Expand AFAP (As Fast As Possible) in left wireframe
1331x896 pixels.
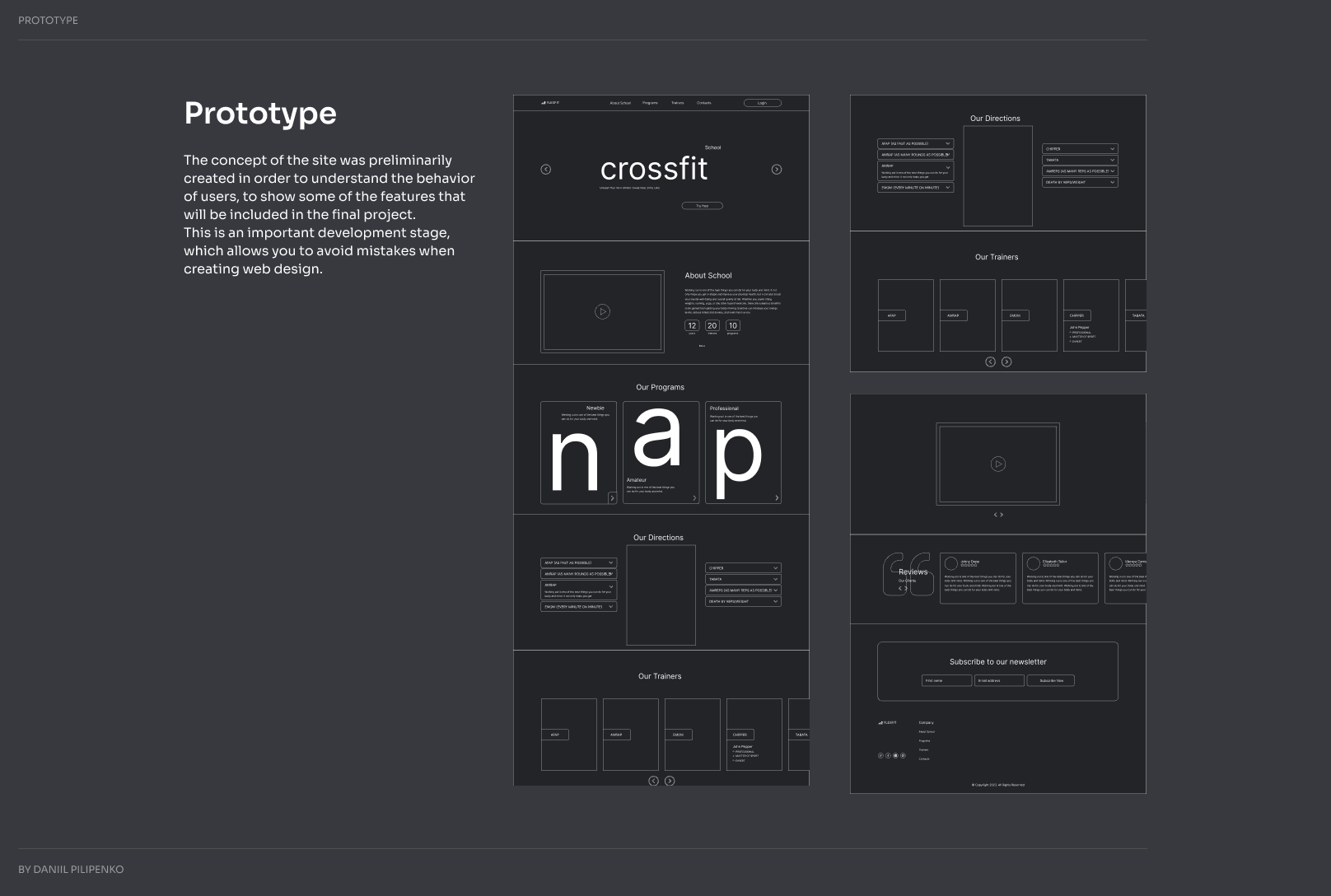coord(578,562)
